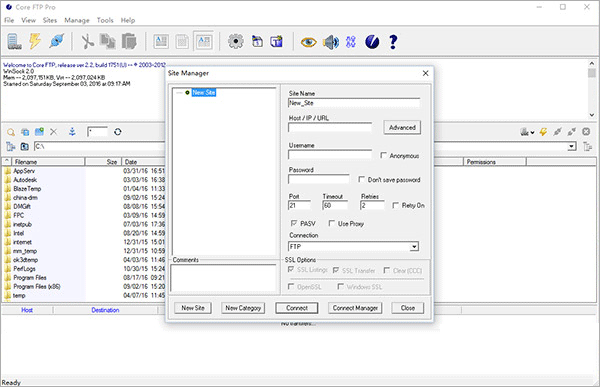Close the Site Manager dialog with X
This screenshot has width=600, height=387.
pos(426,73)
